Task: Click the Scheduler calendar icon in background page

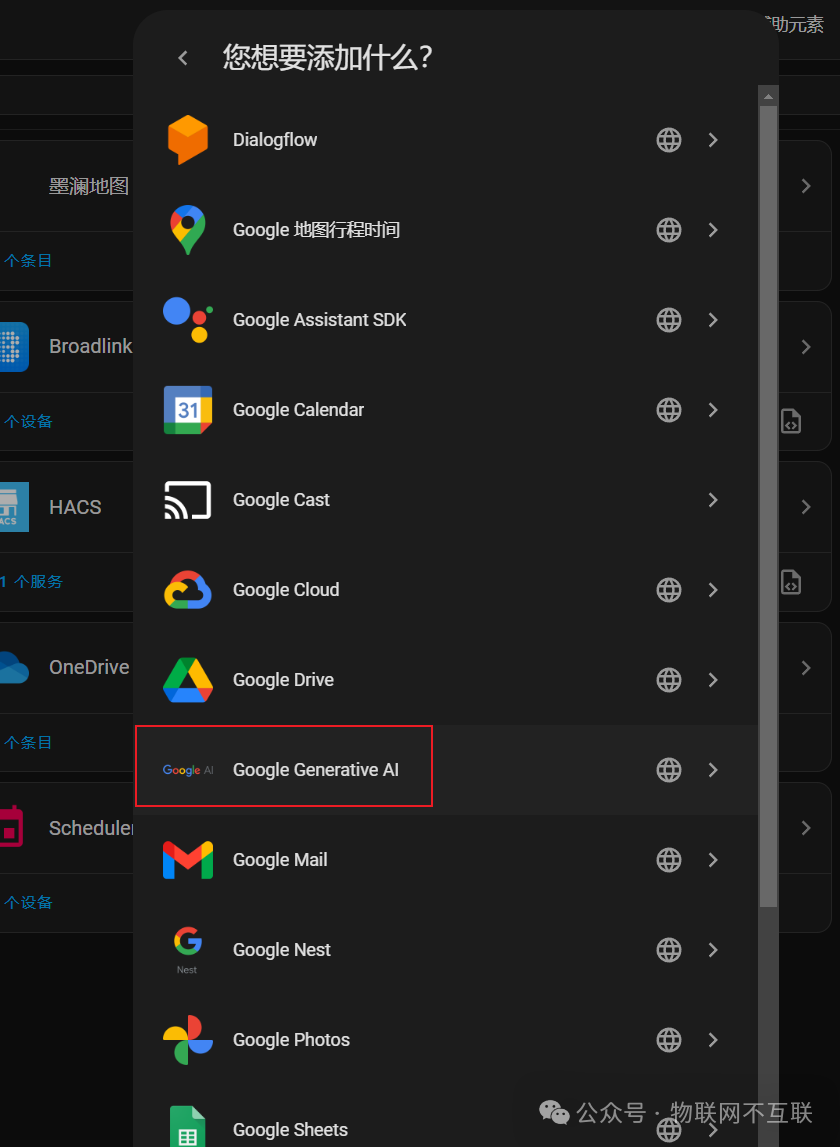Action: (x=11, y=827)
